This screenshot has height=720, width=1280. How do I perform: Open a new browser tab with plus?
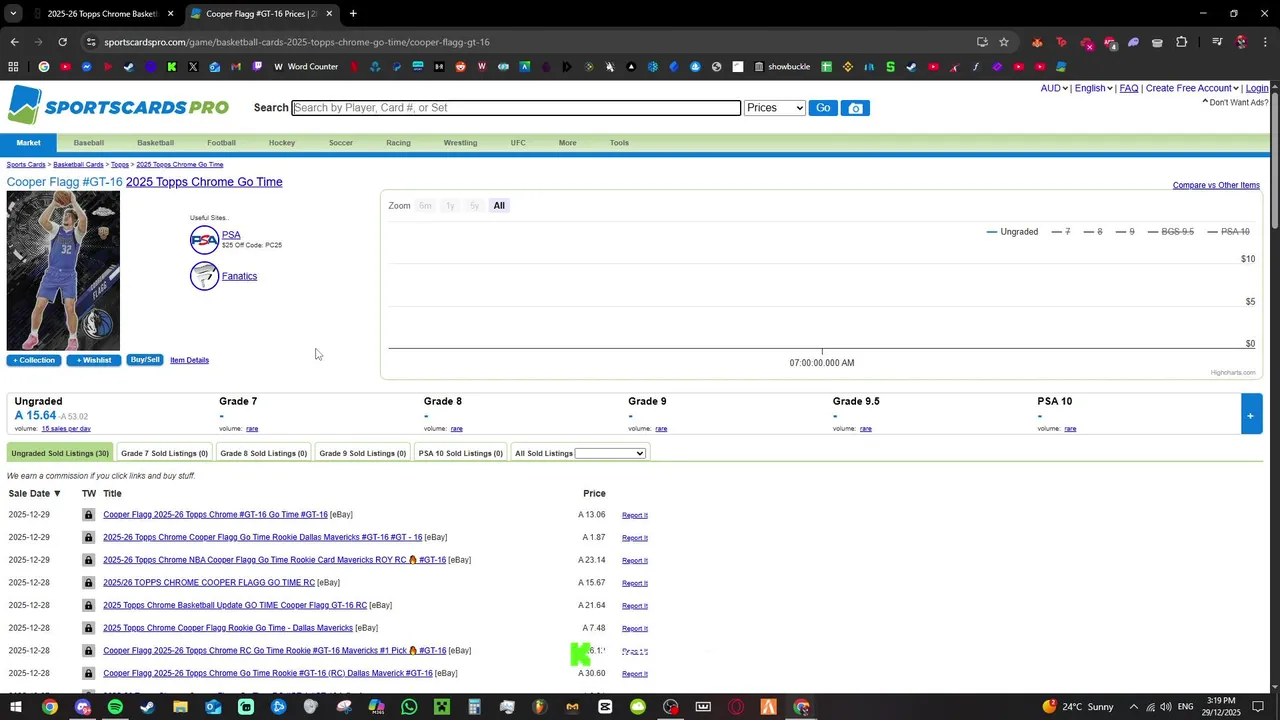tap(353, 14)
